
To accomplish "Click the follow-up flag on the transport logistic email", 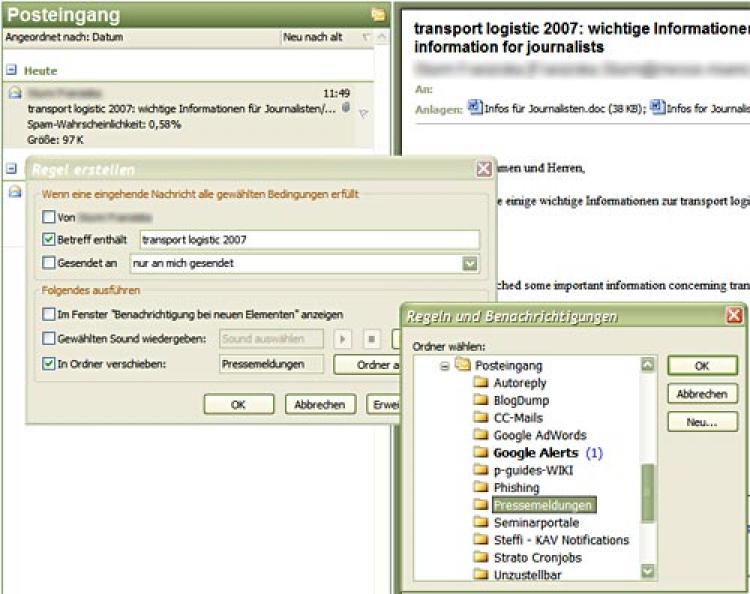I will [x=363, y=113].
